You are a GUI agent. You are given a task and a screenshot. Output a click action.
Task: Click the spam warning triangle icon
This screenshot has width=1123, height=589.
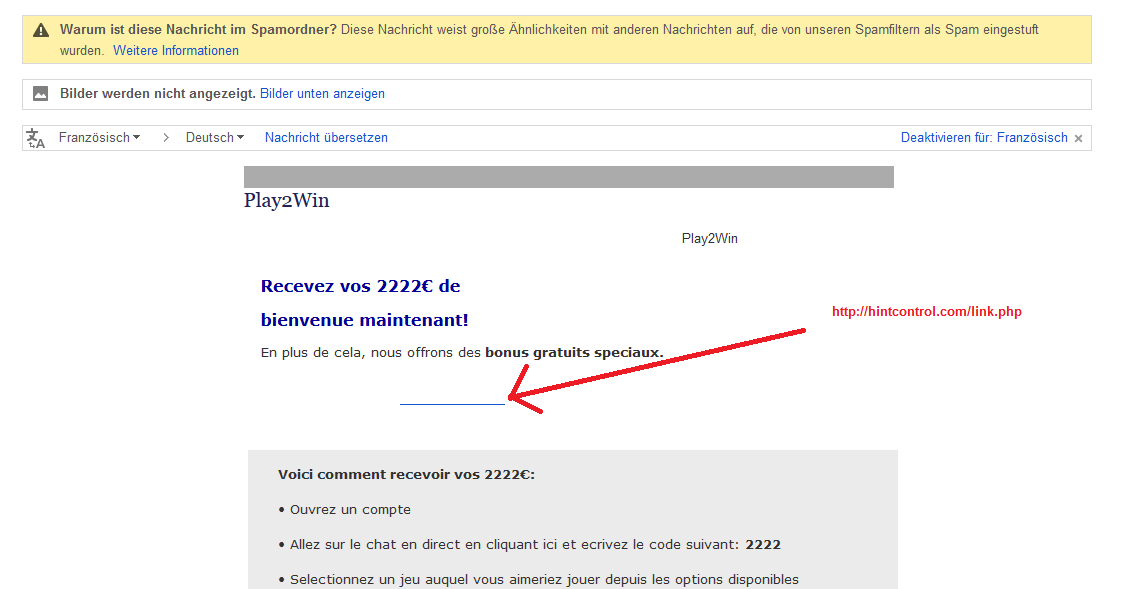point(40,29)
